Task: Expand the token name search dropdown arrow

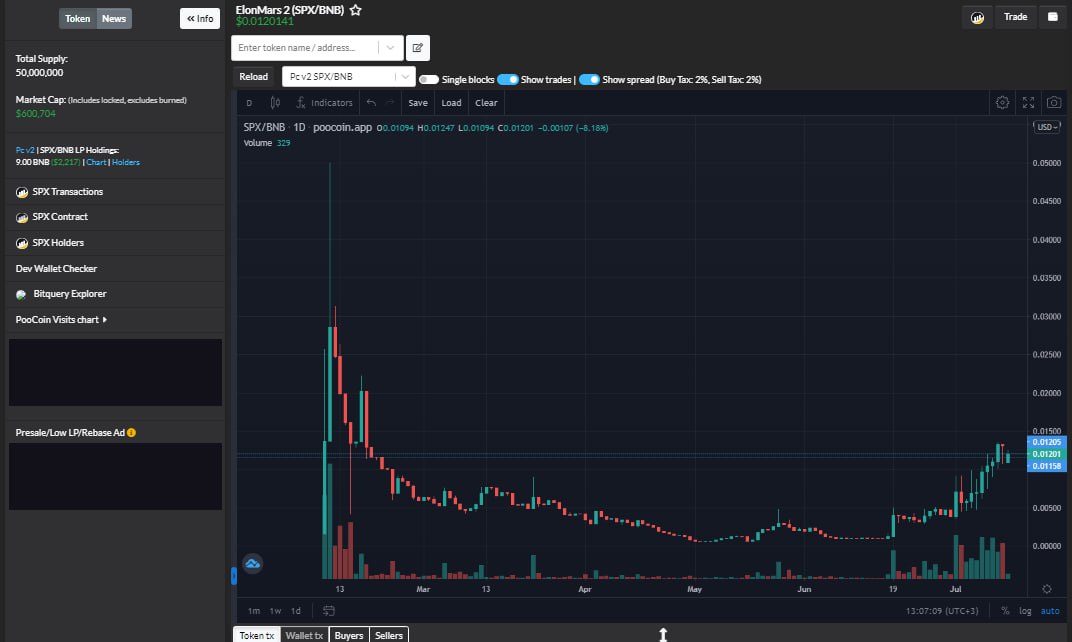Action: pyautogui.click(x=391, y=47)
